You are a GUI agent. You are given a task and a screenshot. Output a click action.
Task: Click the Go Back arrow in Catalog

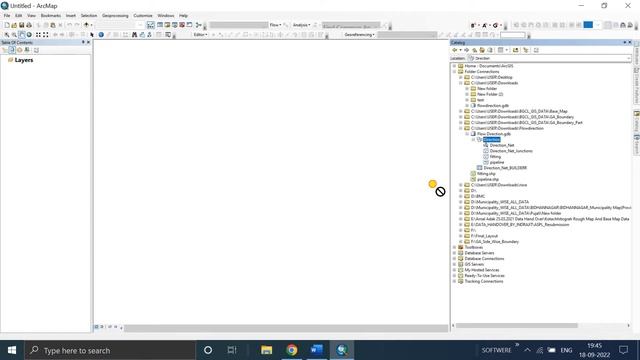[454, 50]
